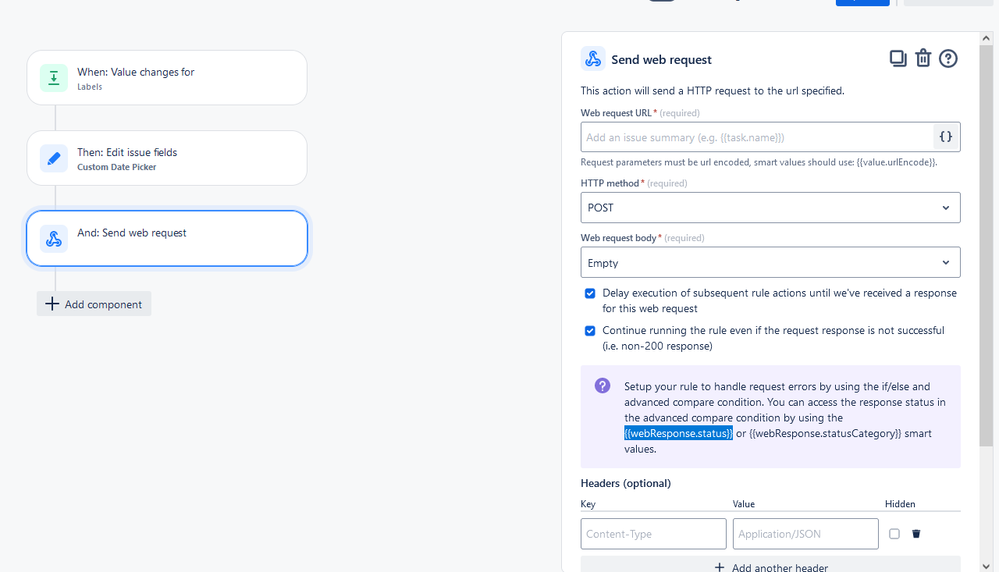Image resolution: width=999 pixels, height=572 pixels.
Task: Click the Labels trigger icon
Action: click(54, 78)
